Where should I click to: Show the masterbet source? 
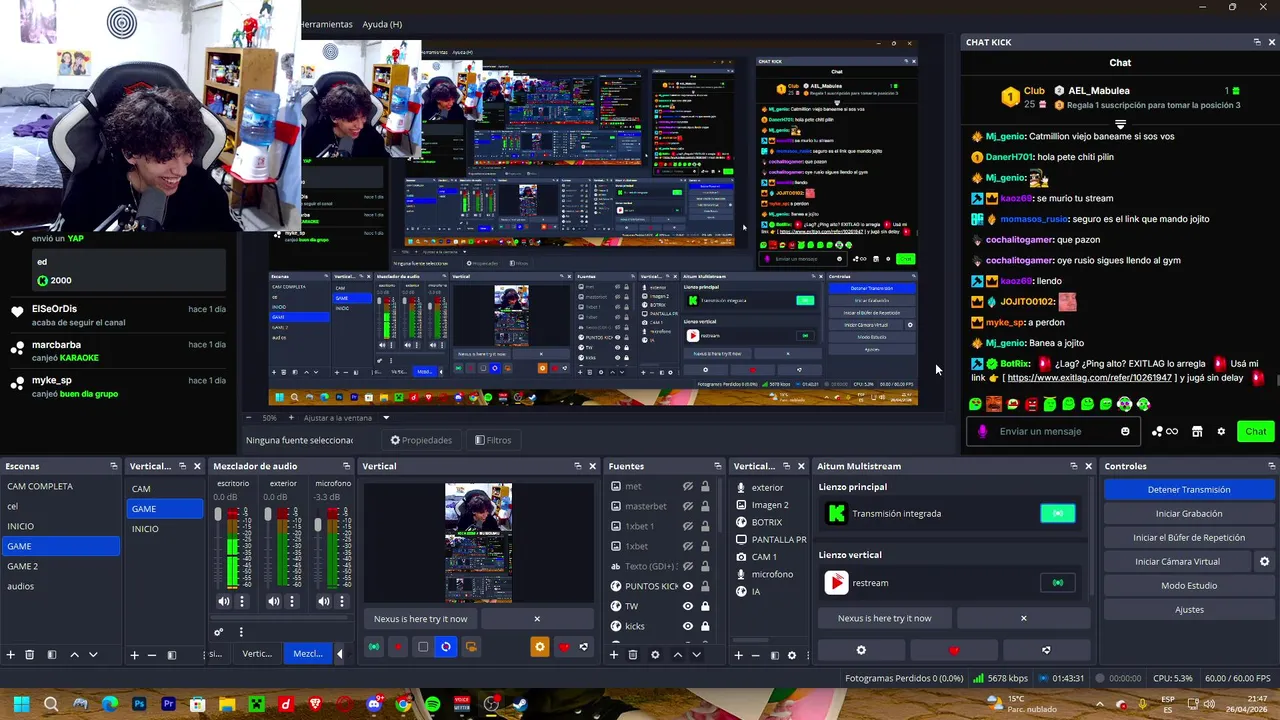pyautogui.click(x=688, y=506)
